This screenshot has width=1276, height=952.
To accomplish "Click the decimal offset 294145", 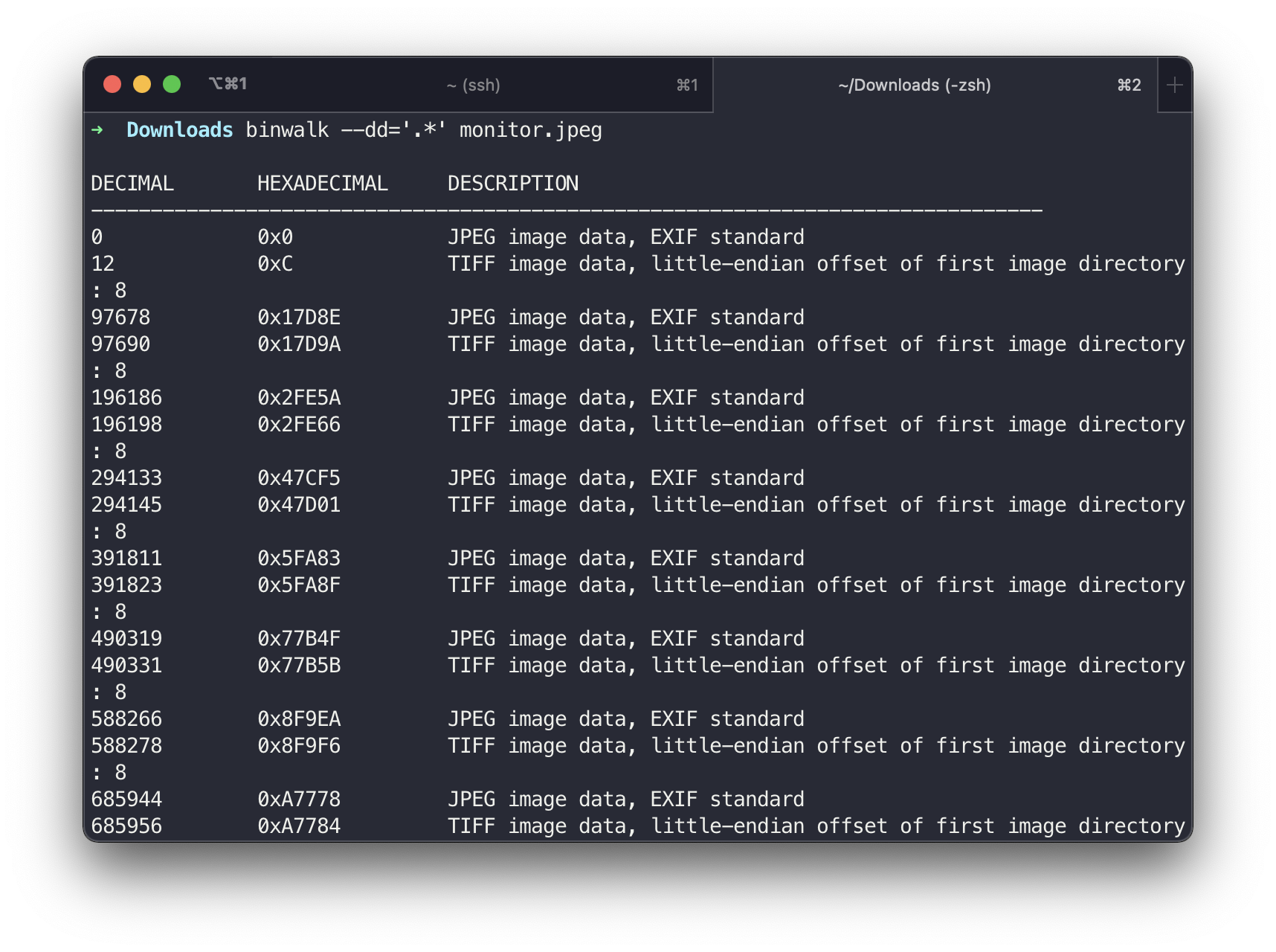I will [126, 505].
